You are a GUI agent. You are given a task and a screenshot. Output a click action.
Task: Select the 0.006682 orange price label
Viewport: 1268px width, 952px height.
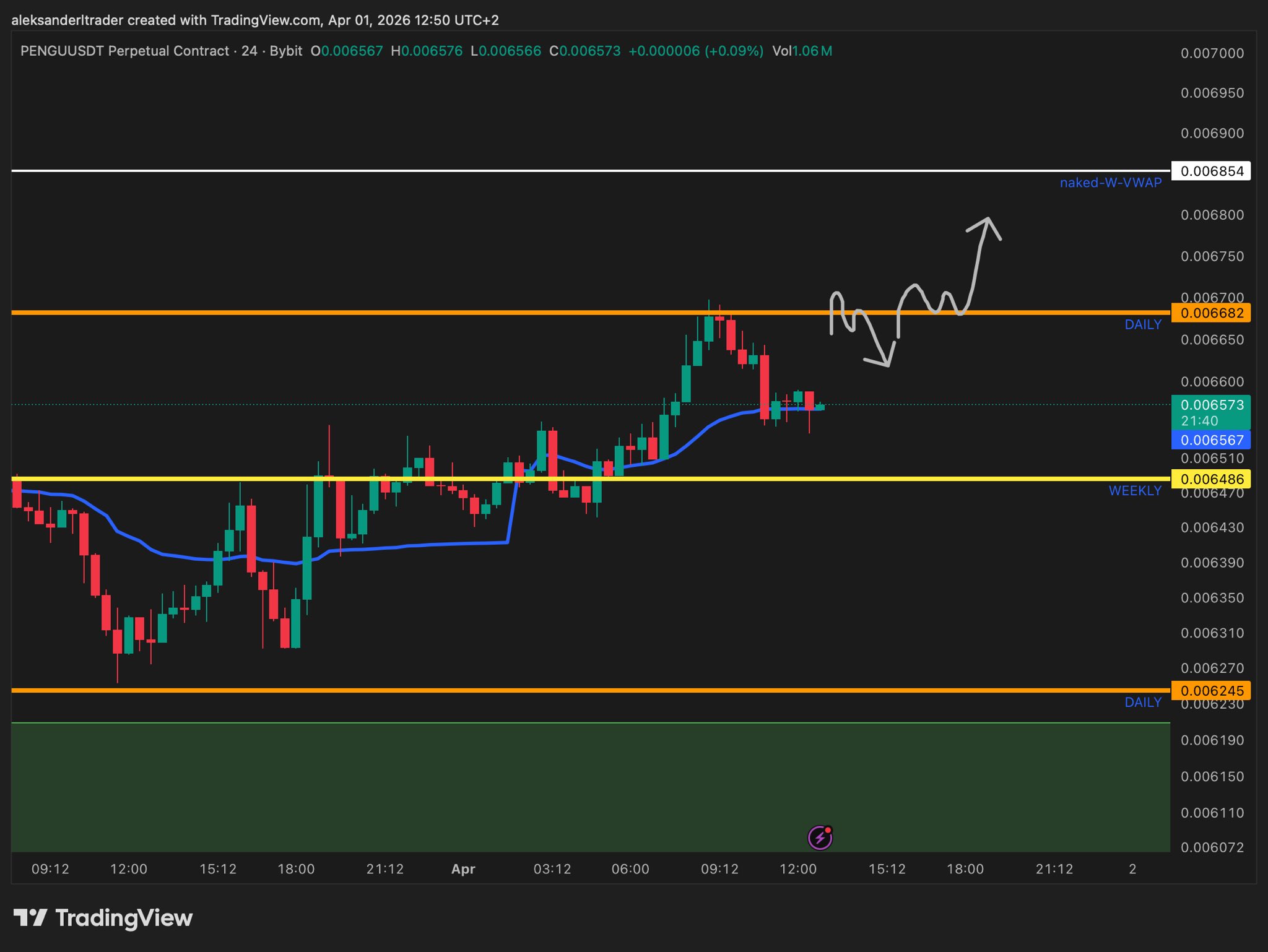pyautogui.click(x=1211, y=313)
